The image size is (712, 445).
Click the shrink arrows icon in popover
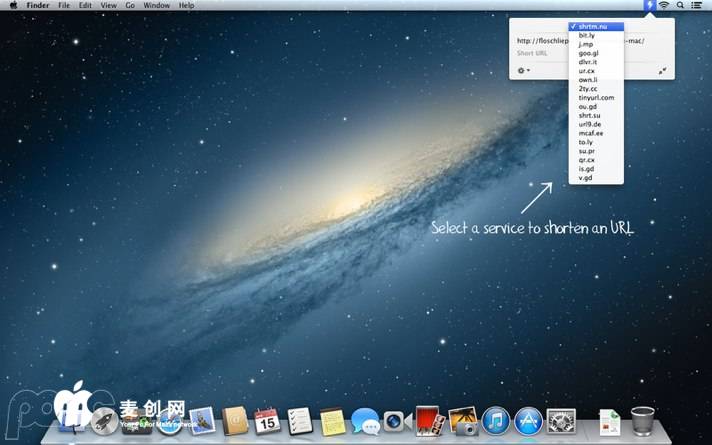(663, 71)
